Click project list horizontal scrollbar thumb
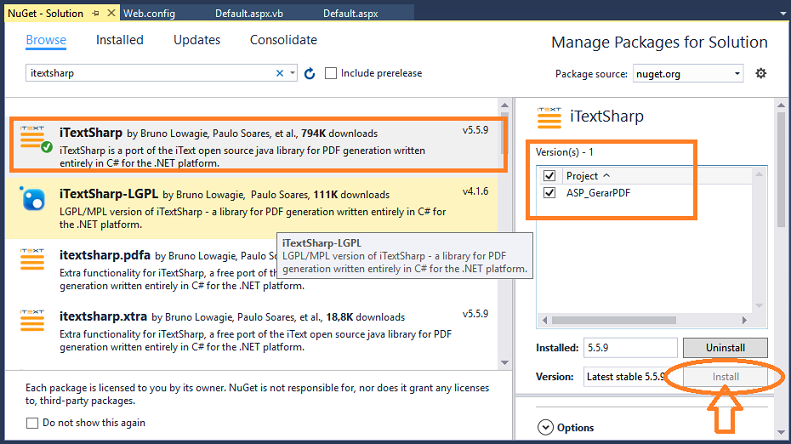This screenshot has height=444, width=791. 613,320
